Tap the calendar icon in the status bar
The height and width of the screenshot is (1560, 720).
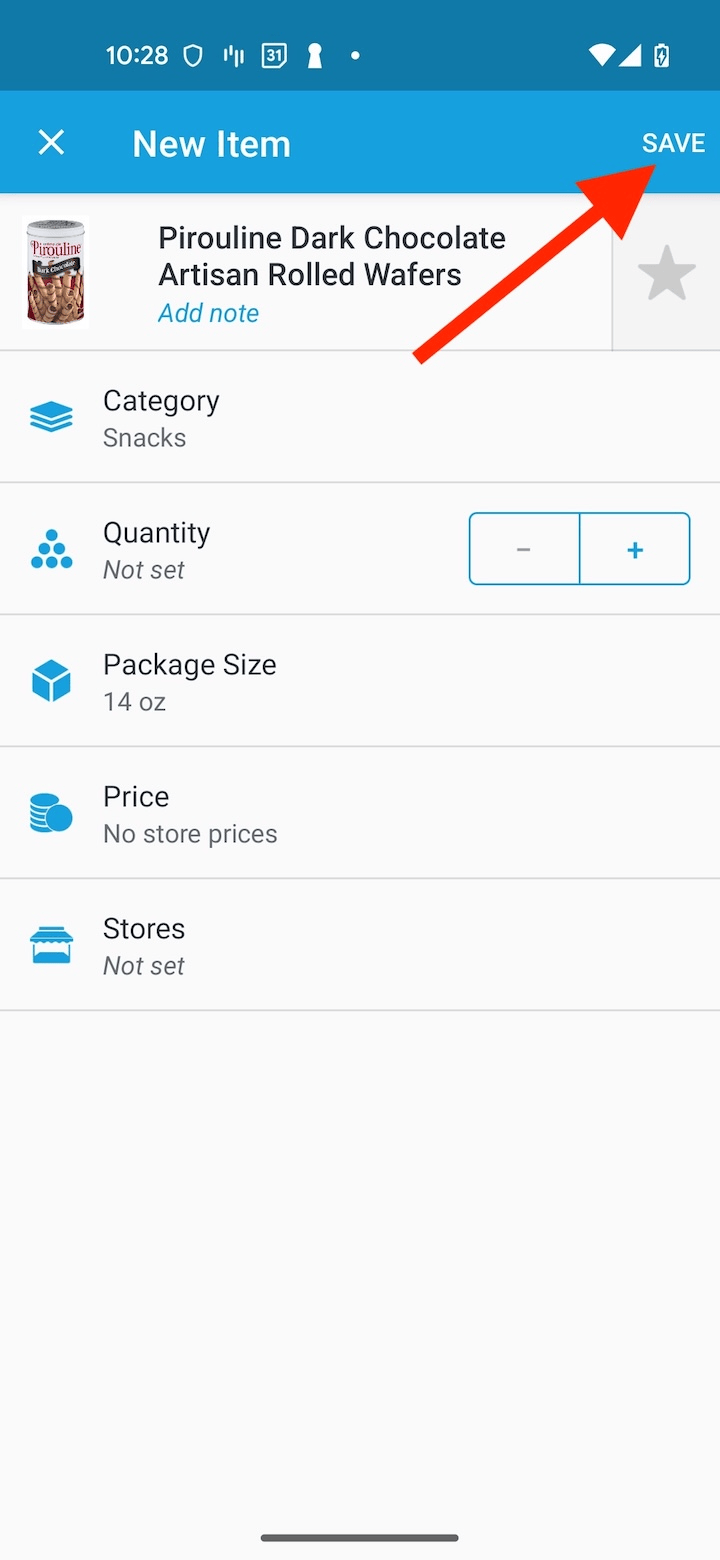274,56
